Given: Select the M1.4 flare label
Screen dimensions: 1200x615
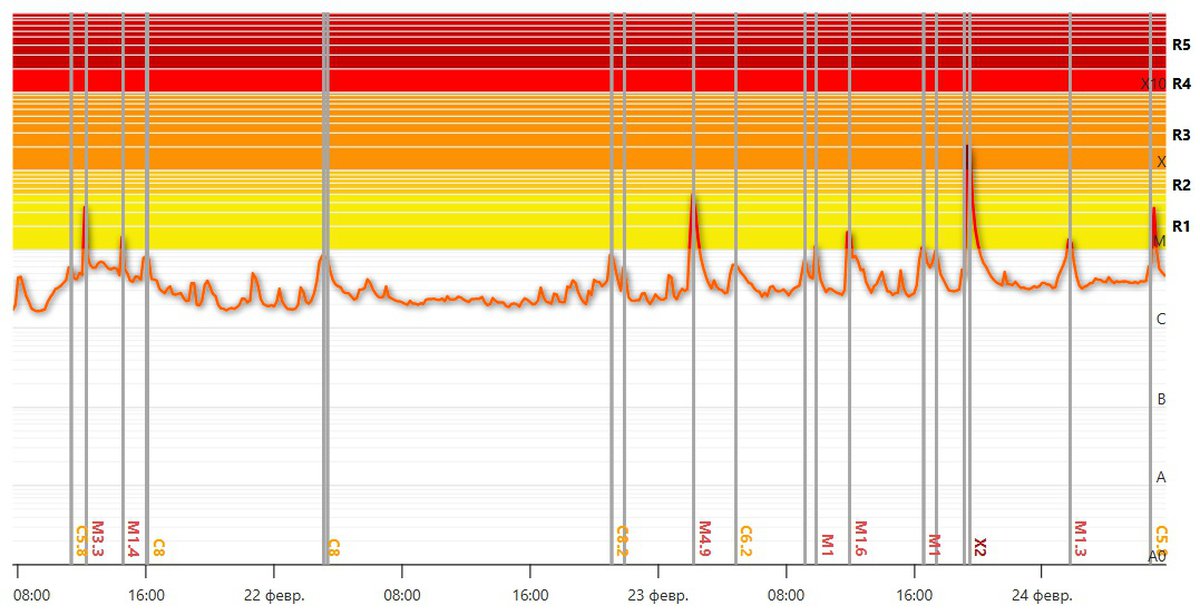Looking at the screenshot, I should 132,538.
